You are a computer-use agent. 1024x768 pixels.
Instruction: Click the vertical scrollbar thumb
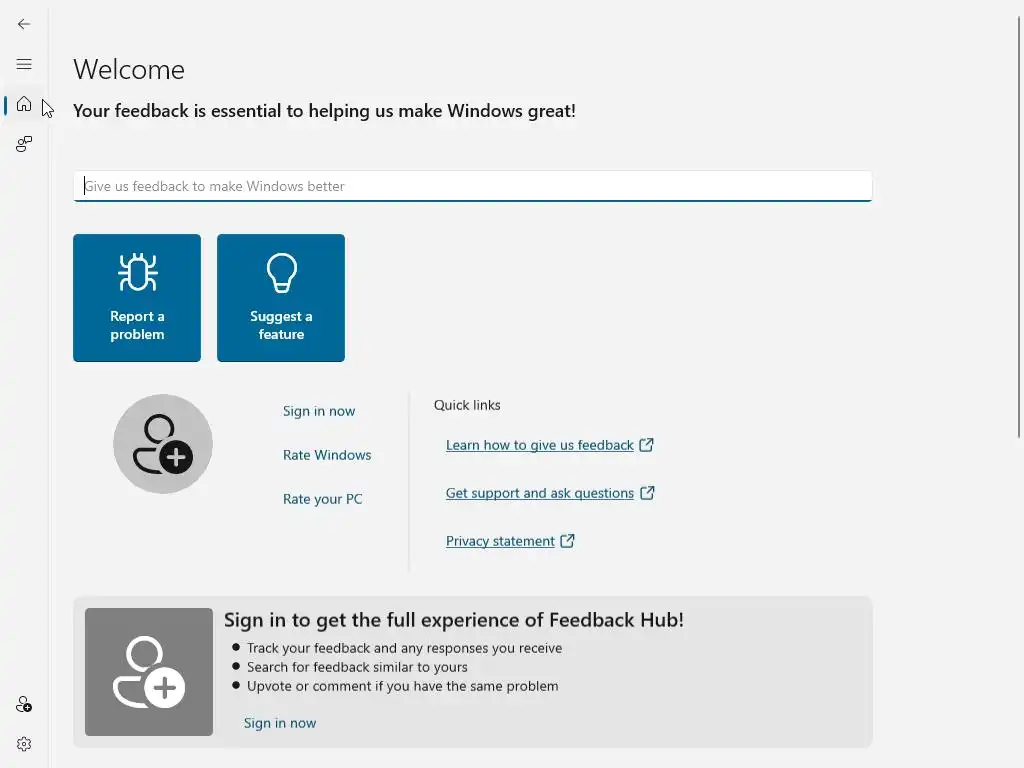point(1019,227)
